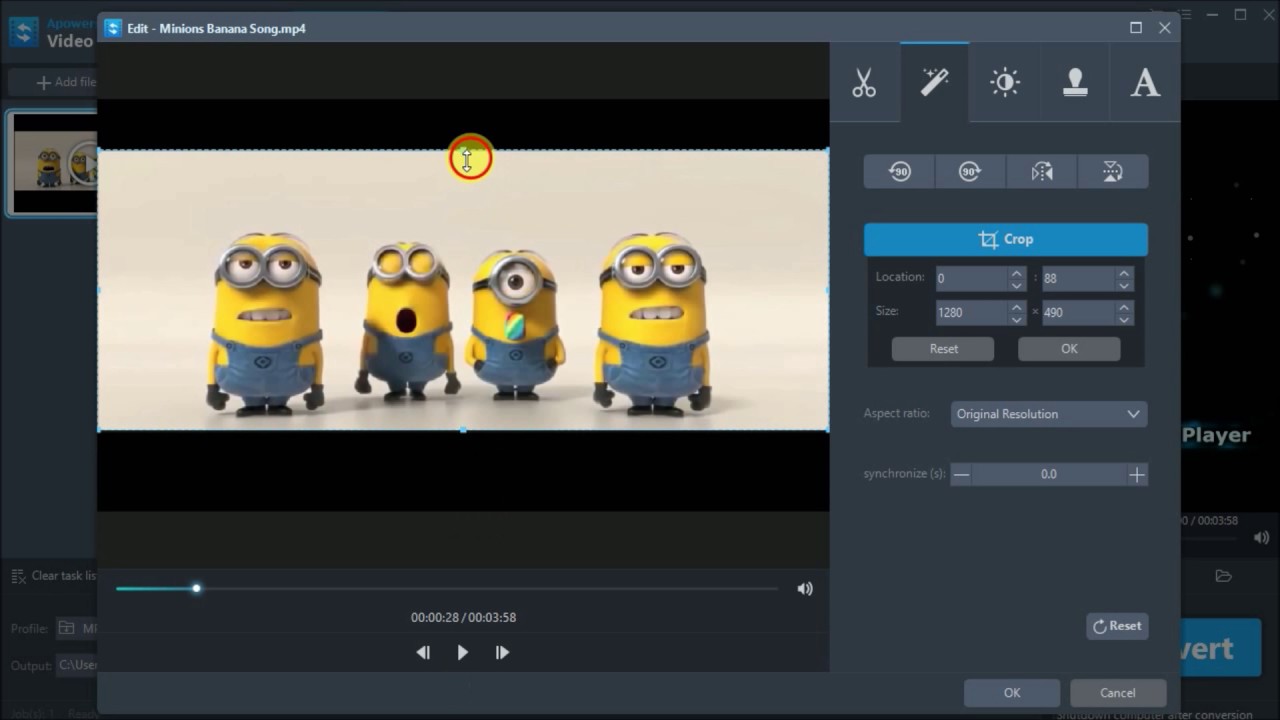
Task: Decrease synchronize value with minus
Action: tap(961, 474)
